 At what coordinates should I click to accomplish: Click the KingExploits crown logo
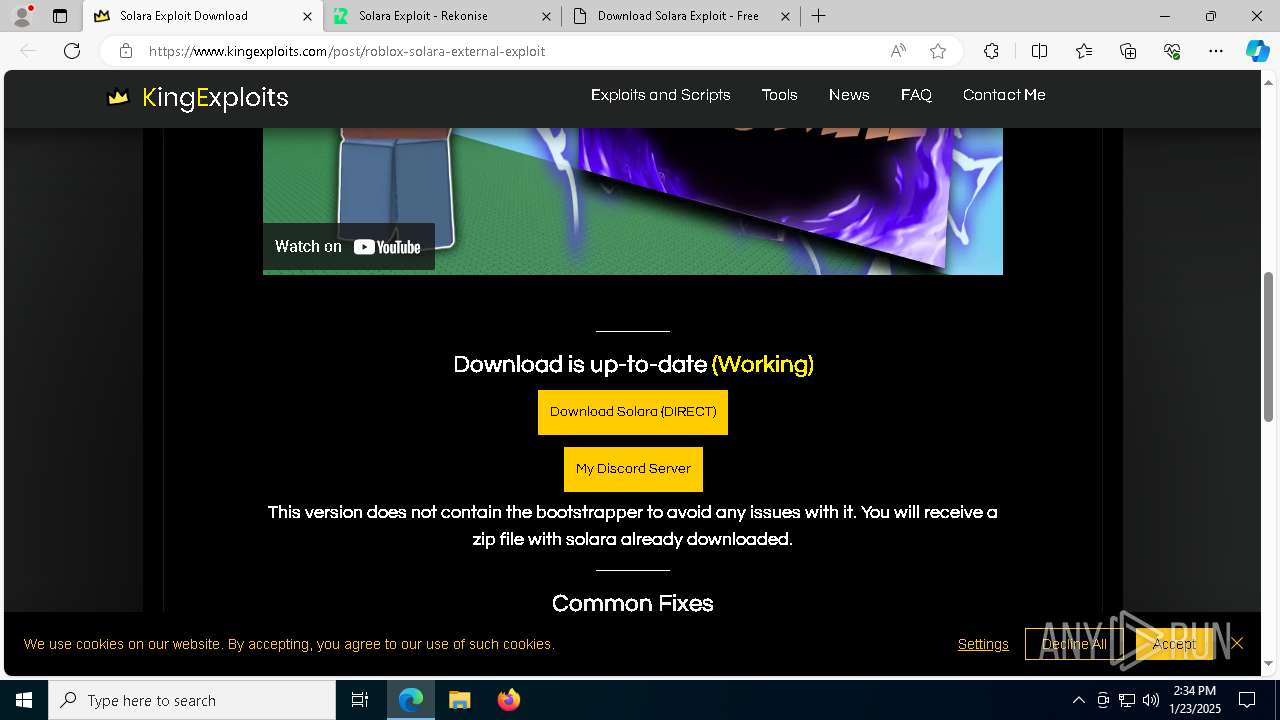click(118, 97)
